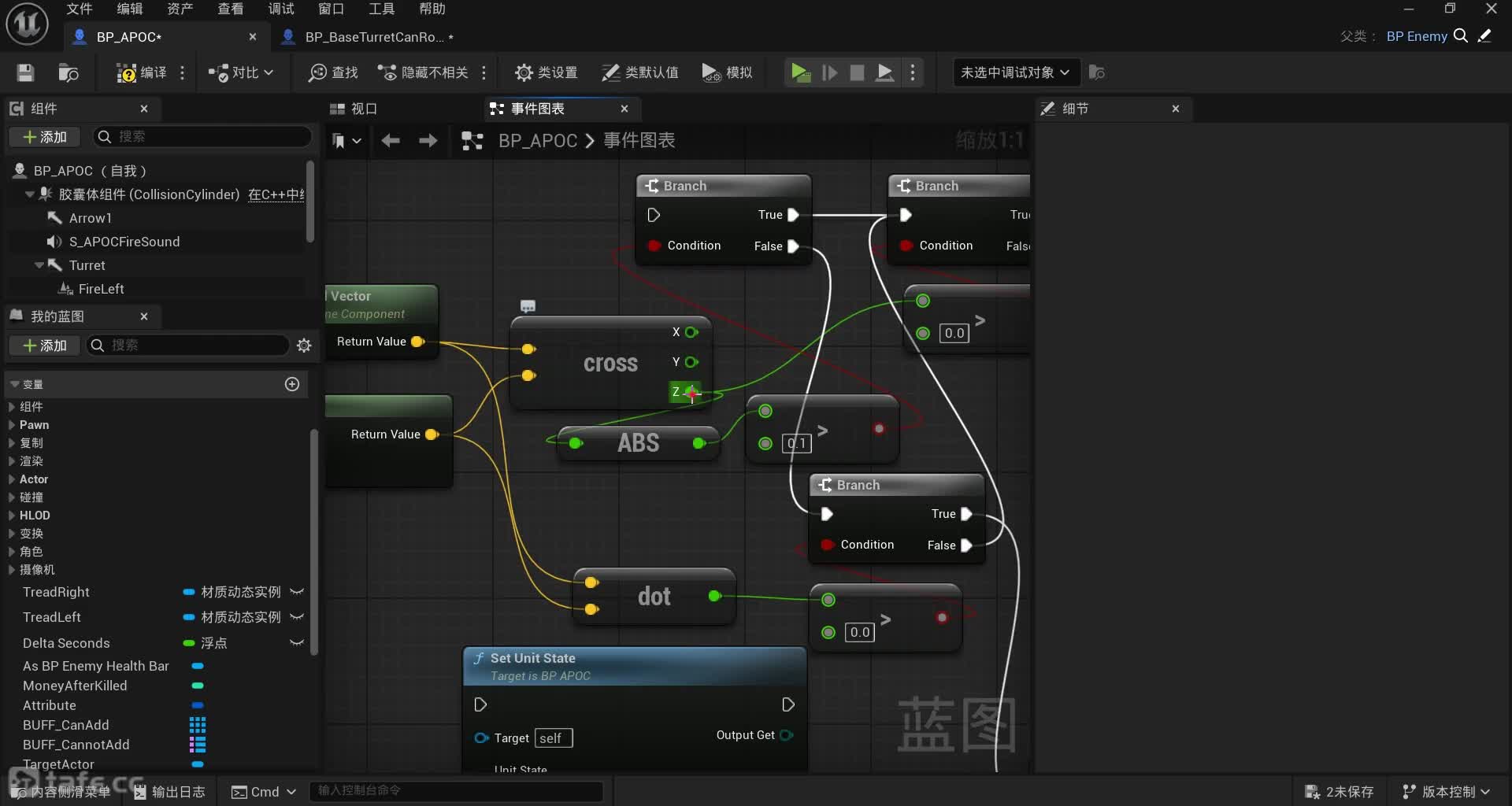Compile the blueprint with 编译 button
Viewport: 1512px width, 806px height.
click(x=143, y=72)
